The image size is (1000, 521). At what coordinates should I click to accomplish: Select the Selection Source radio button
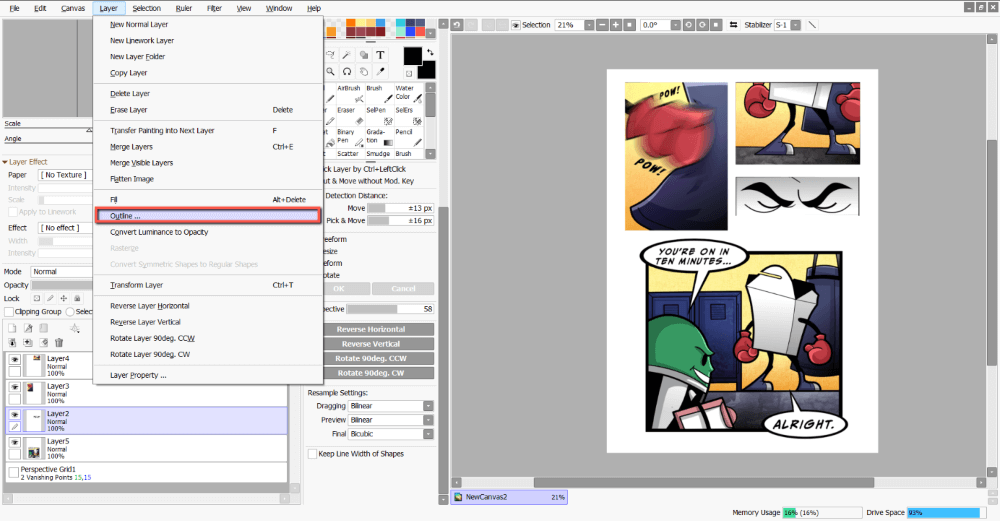(70, 312)
